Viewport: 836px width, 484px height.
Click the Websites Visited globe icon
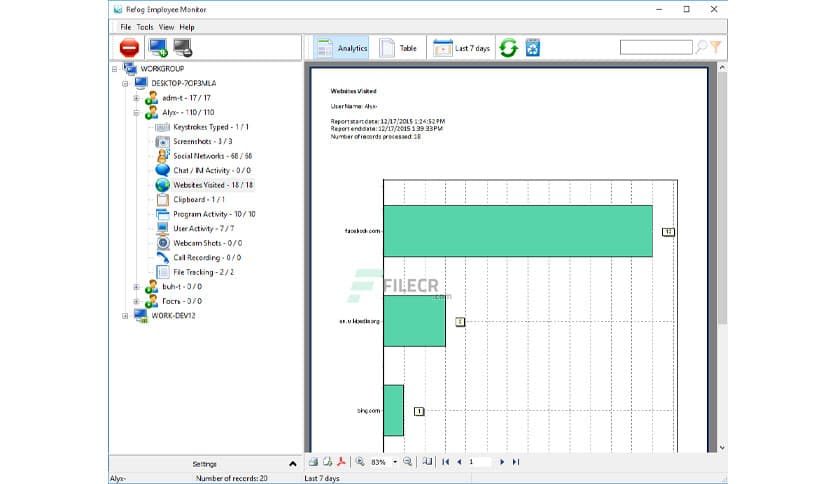pyautogui.click(x=163, y=185)
